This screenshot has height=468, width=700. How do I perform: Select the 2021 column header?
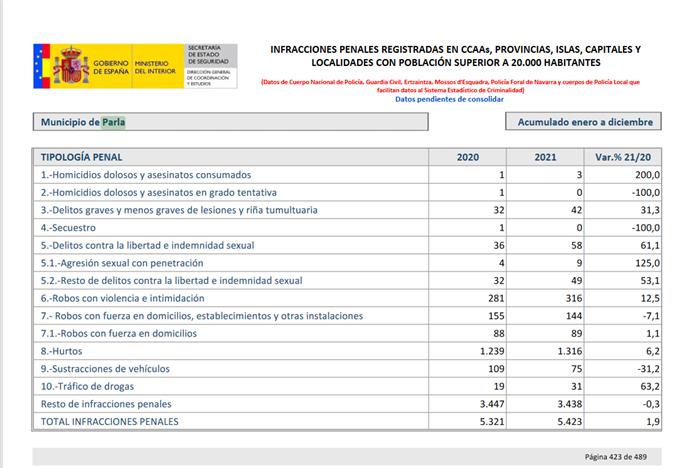546,157
